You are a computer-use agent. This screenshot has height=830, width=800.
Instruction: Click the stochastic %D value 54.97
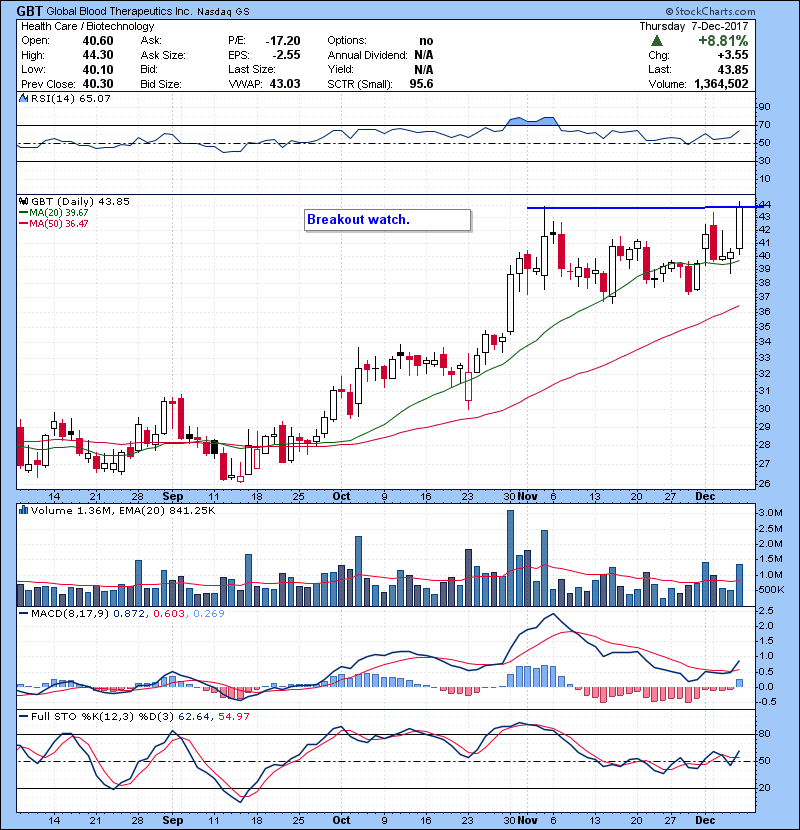click(x=233, y=716)
